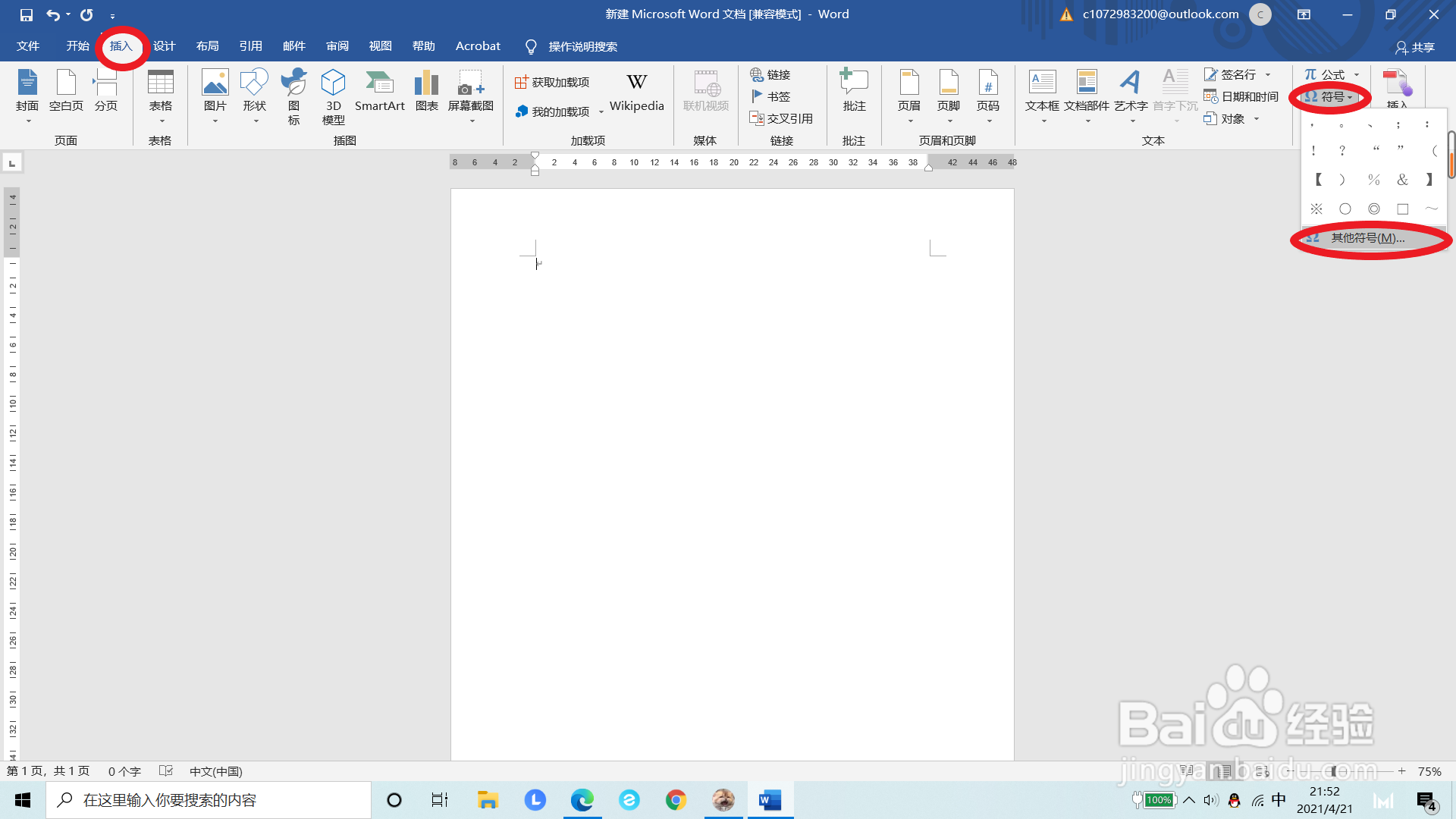Open More Symbols (其他符号) dialog

(1367, 238)
